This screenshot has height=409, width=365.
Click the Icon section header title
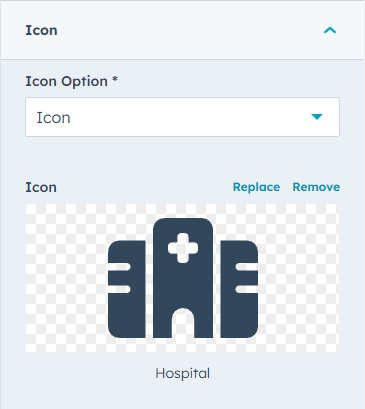[41, 30]
